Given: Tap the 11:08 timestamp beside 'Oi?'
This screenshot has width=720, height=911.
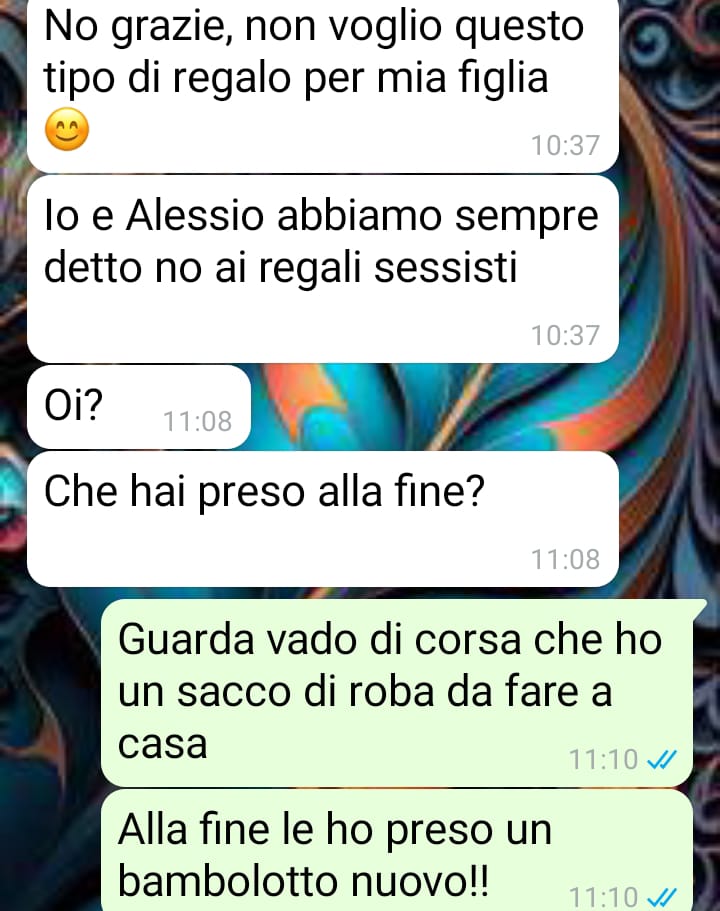Looking at the screenshot, I should 198,421.
